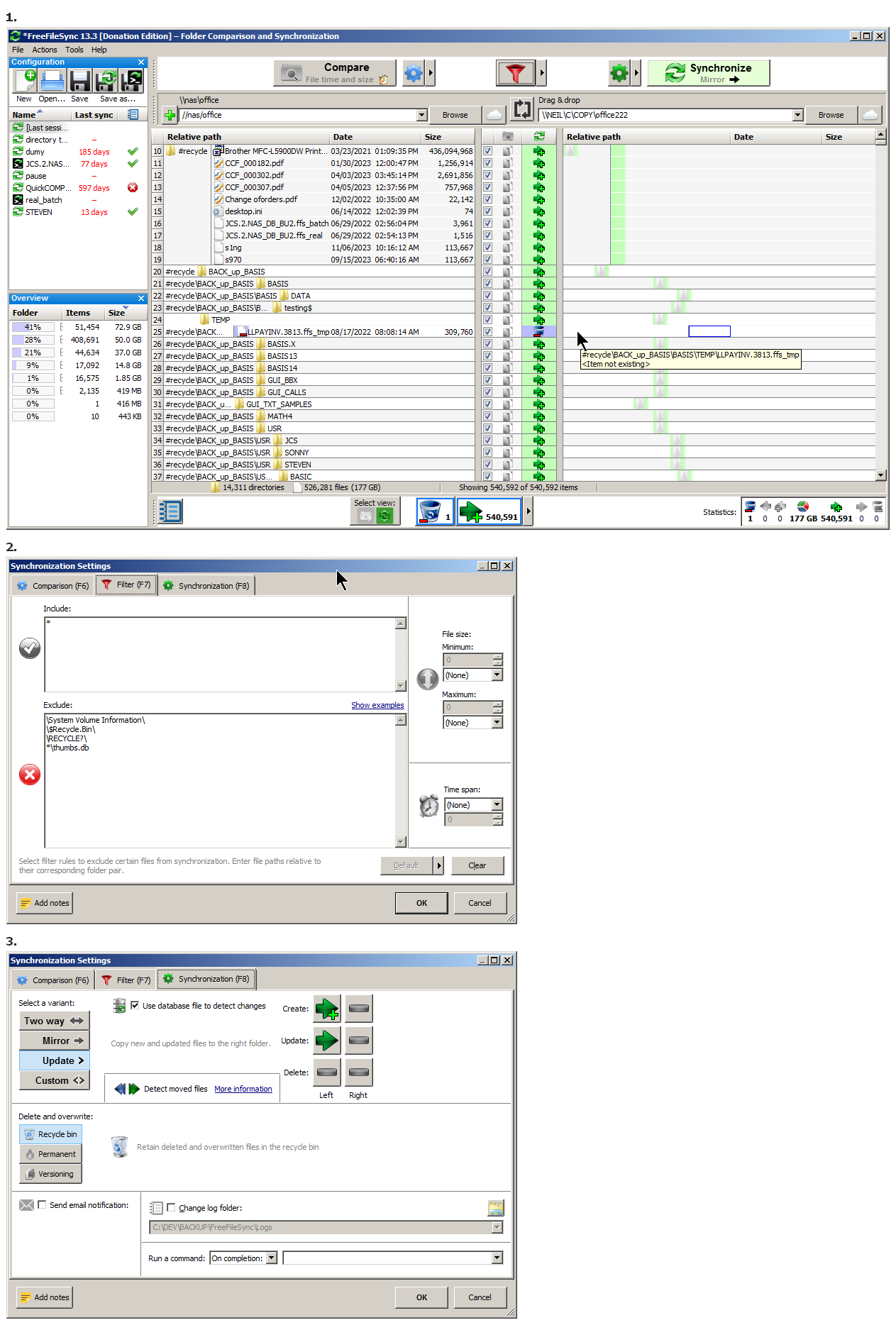Click the file list vertical scrollbar down arrow
Image resolution: width=896 pixels, height=1325 pixels.
[880, 476]
